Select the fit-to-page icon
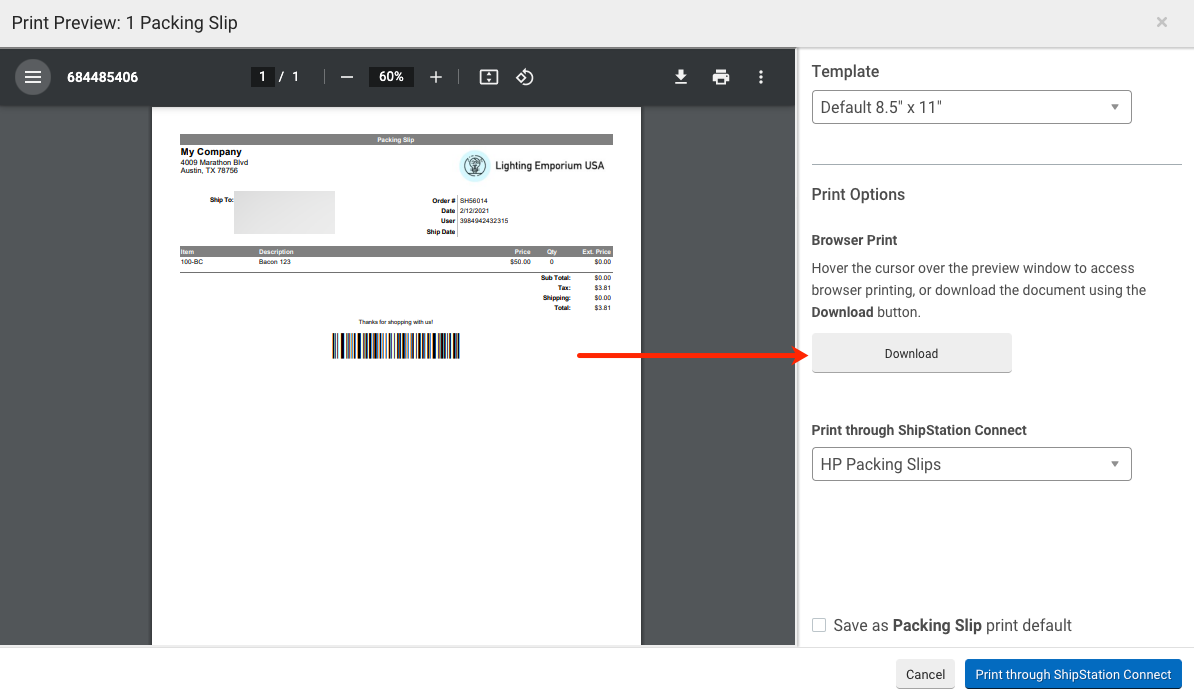1194x694 pixels. tap(488, 76)
